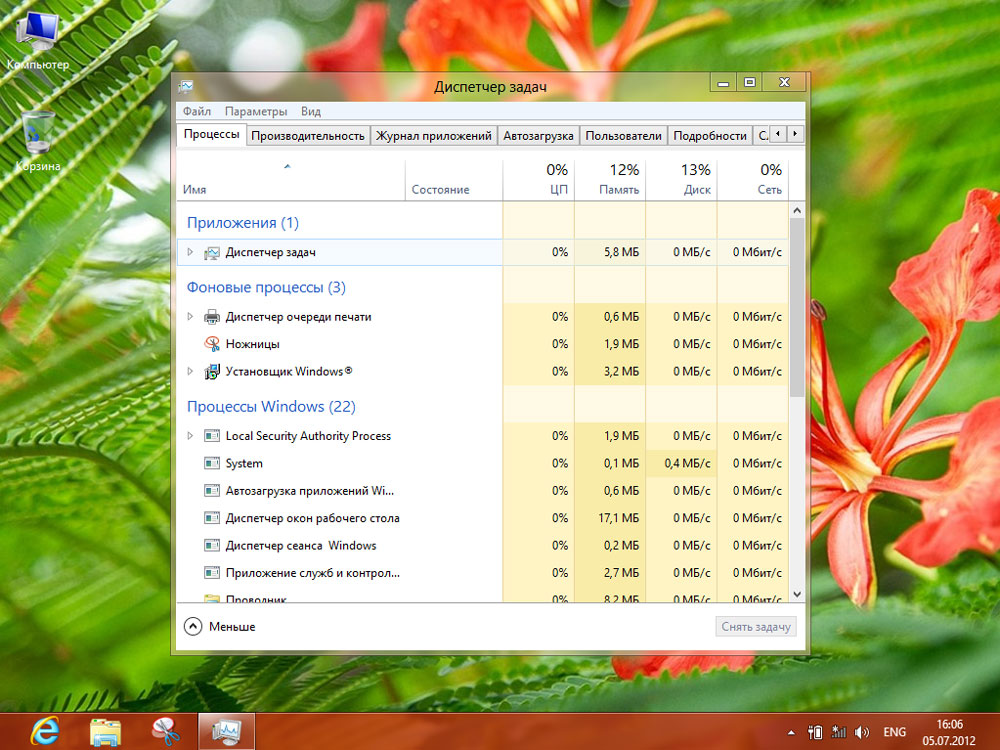Click the ENG language indicator

893,732
